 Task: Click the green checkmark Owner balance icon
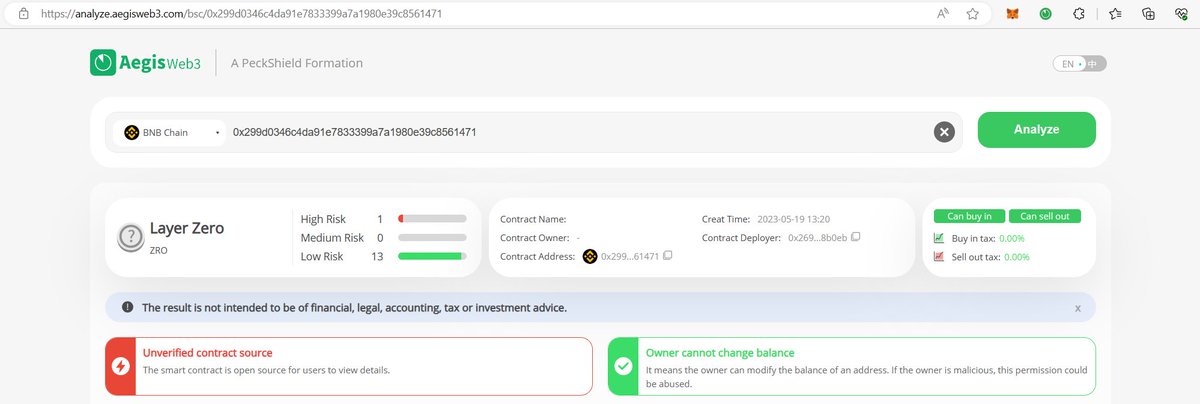point(623,366)
